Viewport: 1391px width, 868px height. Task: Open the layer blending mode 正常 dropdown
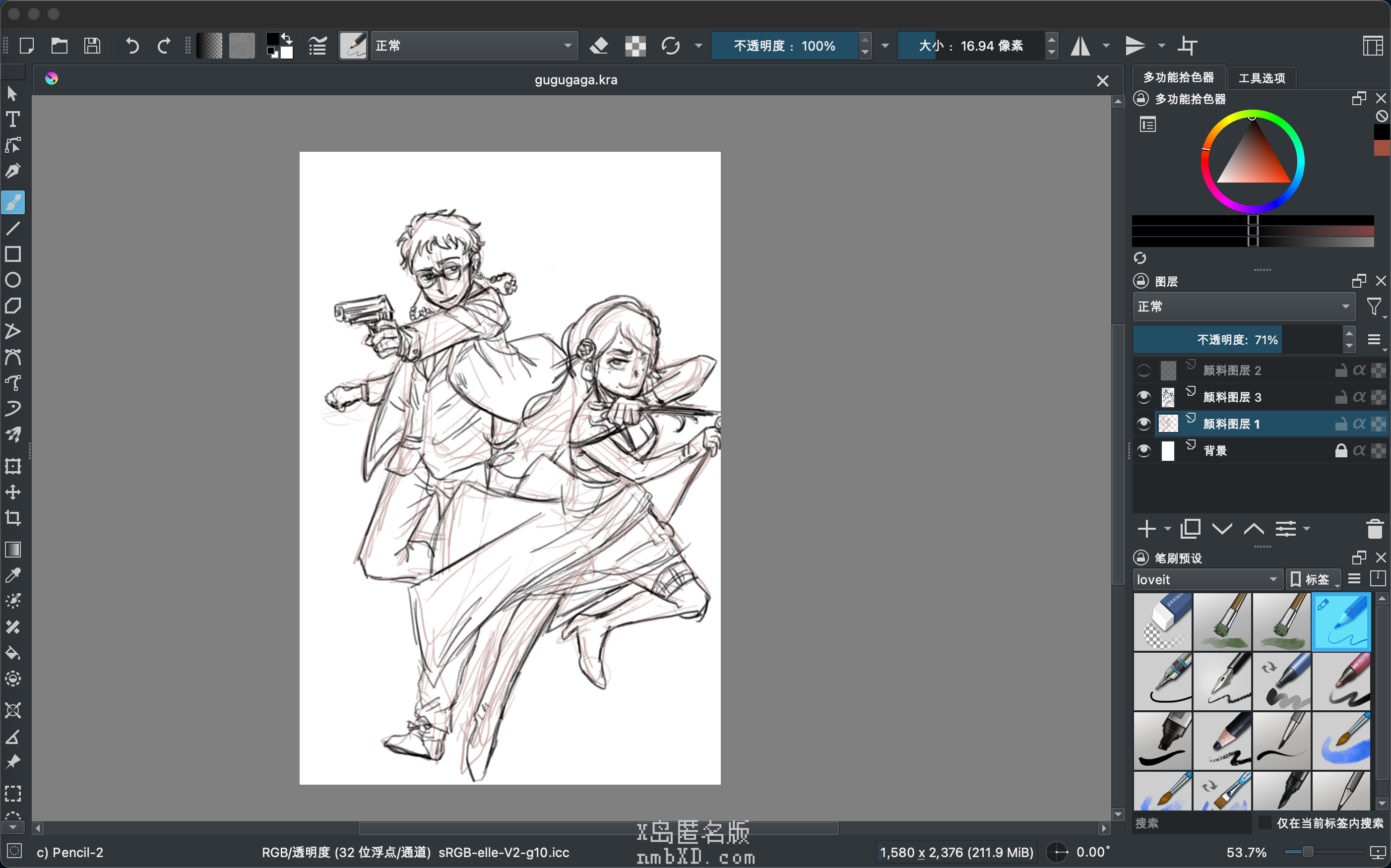[1244, 307]
